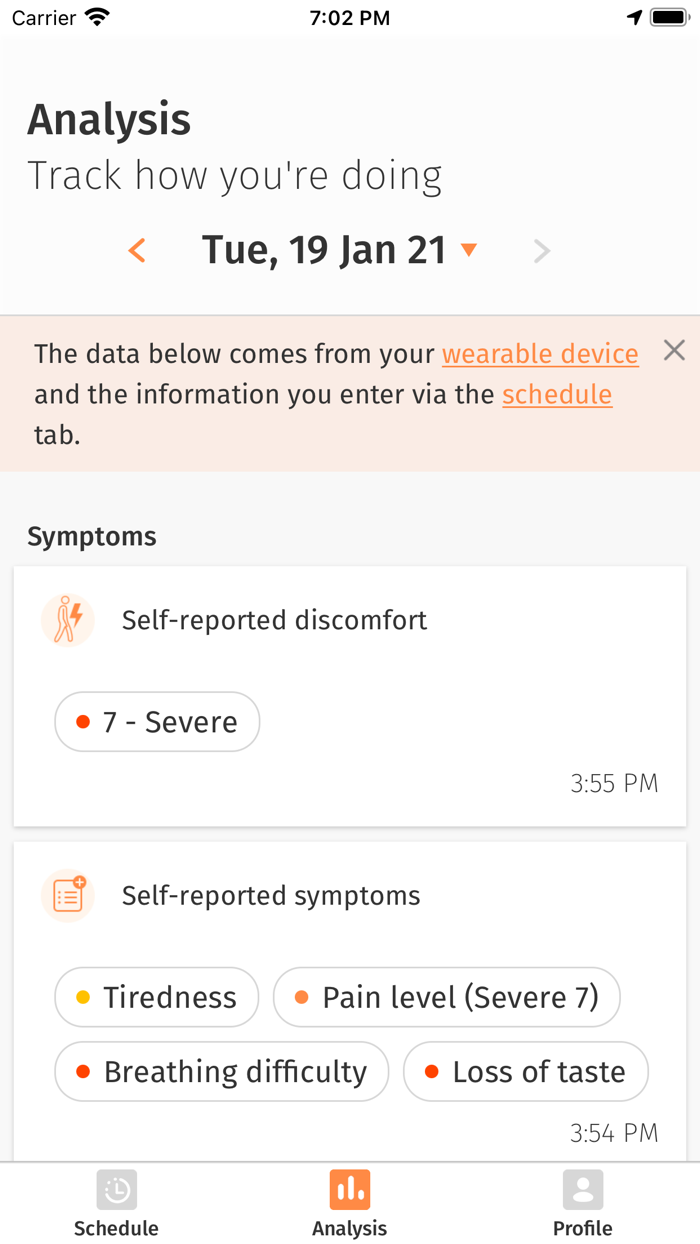Select the 7 - Severe discomfort chip
The image size is (700, 1244).
(157, 722)
